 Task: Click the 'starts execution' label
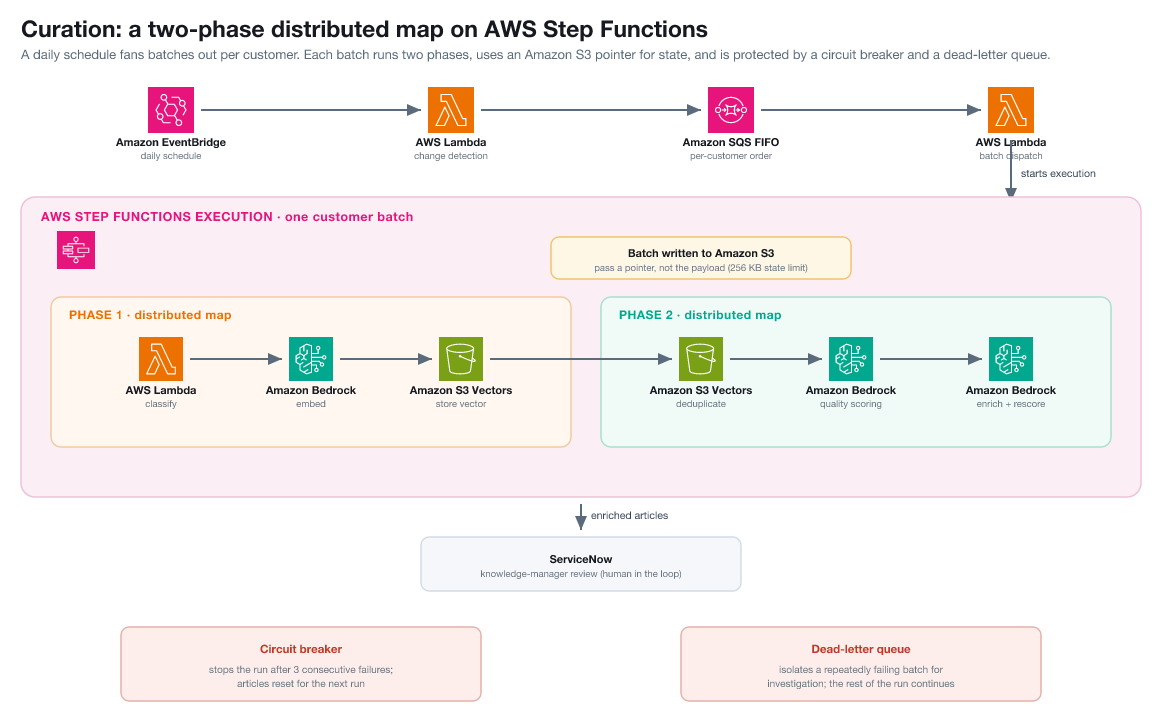1058,173
